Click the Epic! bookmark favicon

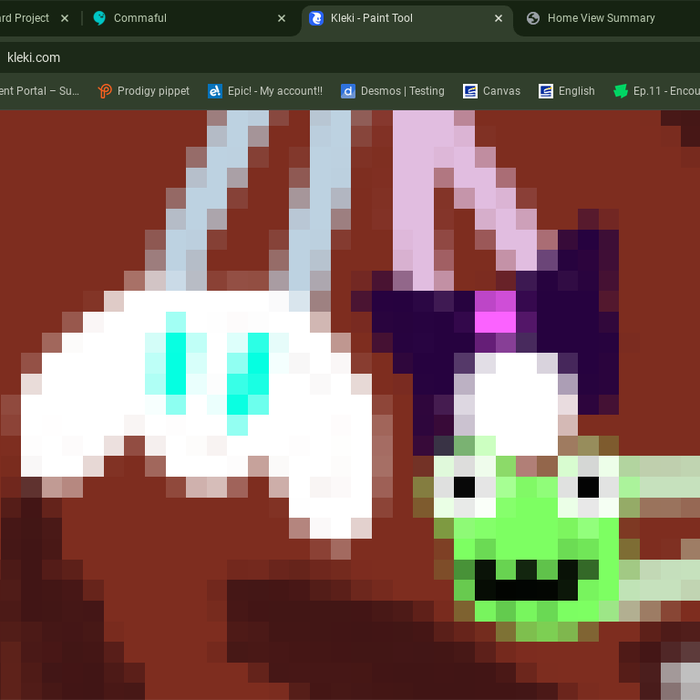(215, 91)
